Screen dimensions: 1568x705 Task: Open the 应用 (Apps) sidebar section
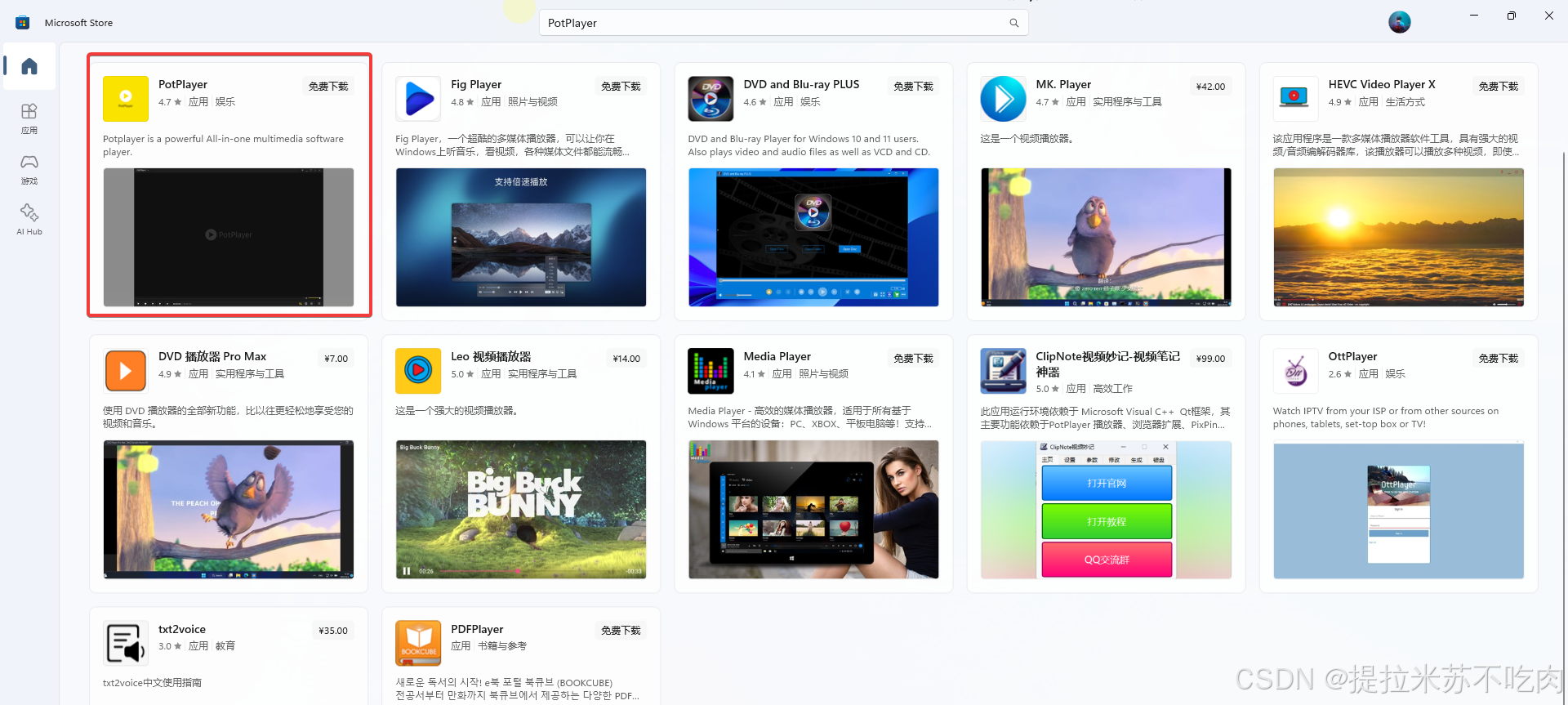click(29, 118)
